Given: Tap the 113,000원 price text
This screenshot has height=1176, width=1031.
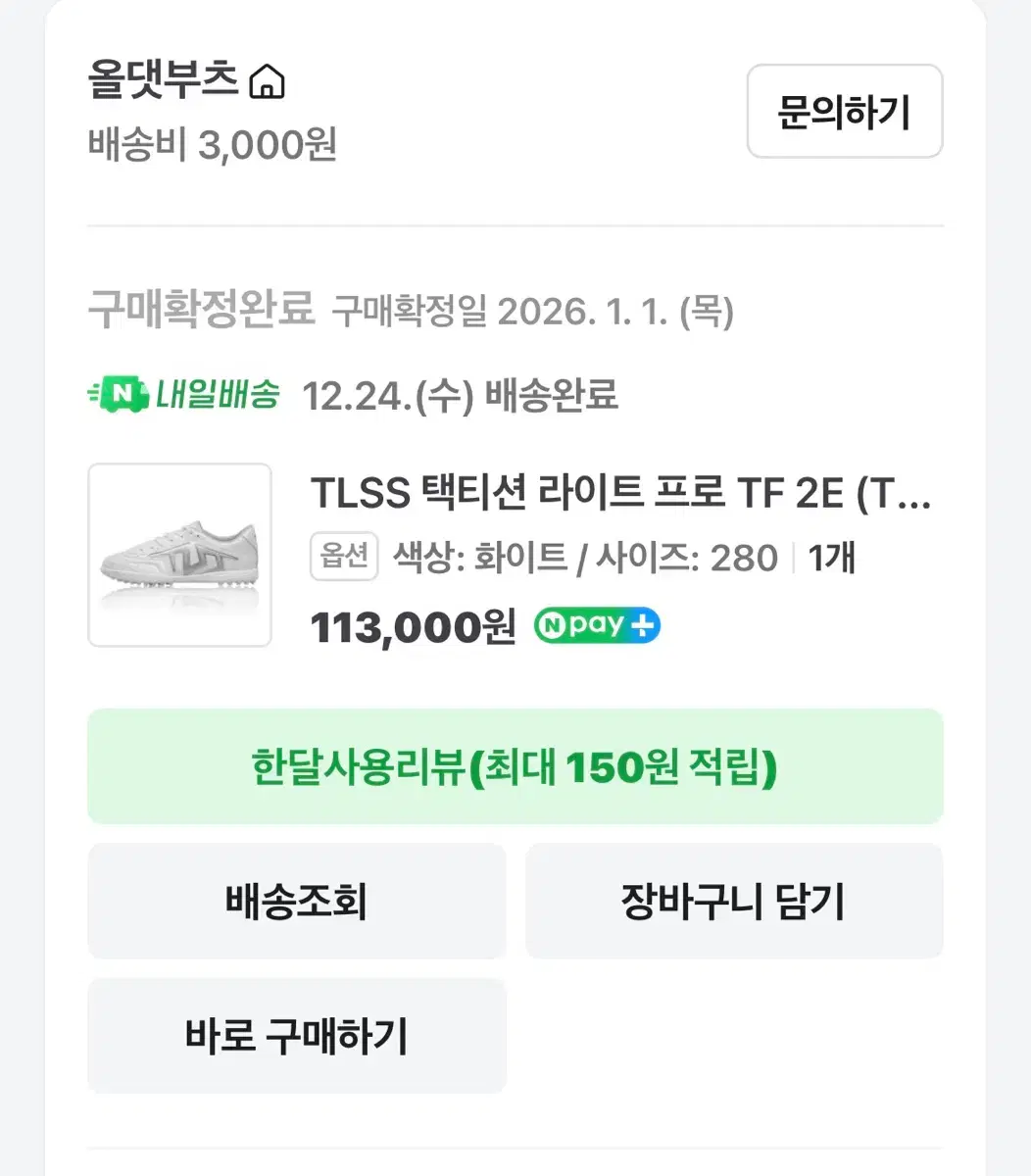Looking at the screenshot, I should click(413, 626).
